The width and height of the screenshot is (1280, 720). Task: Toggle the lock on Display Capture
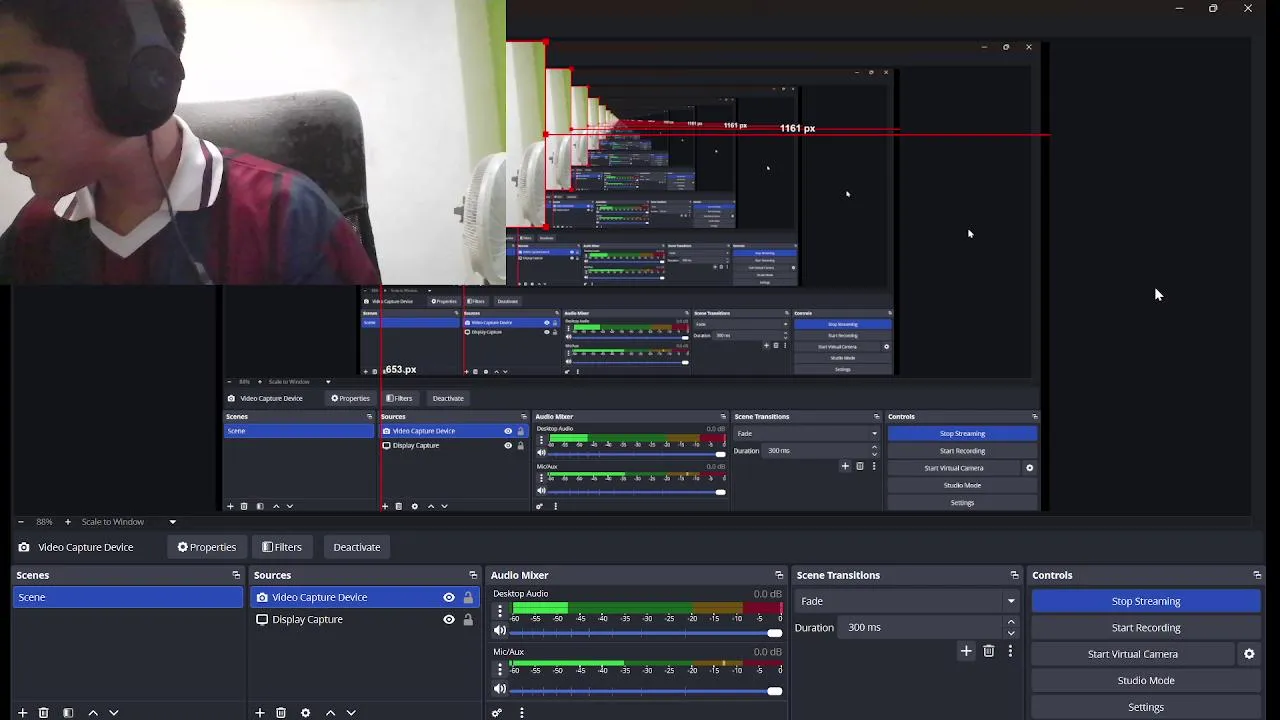[x=468, y=619]
